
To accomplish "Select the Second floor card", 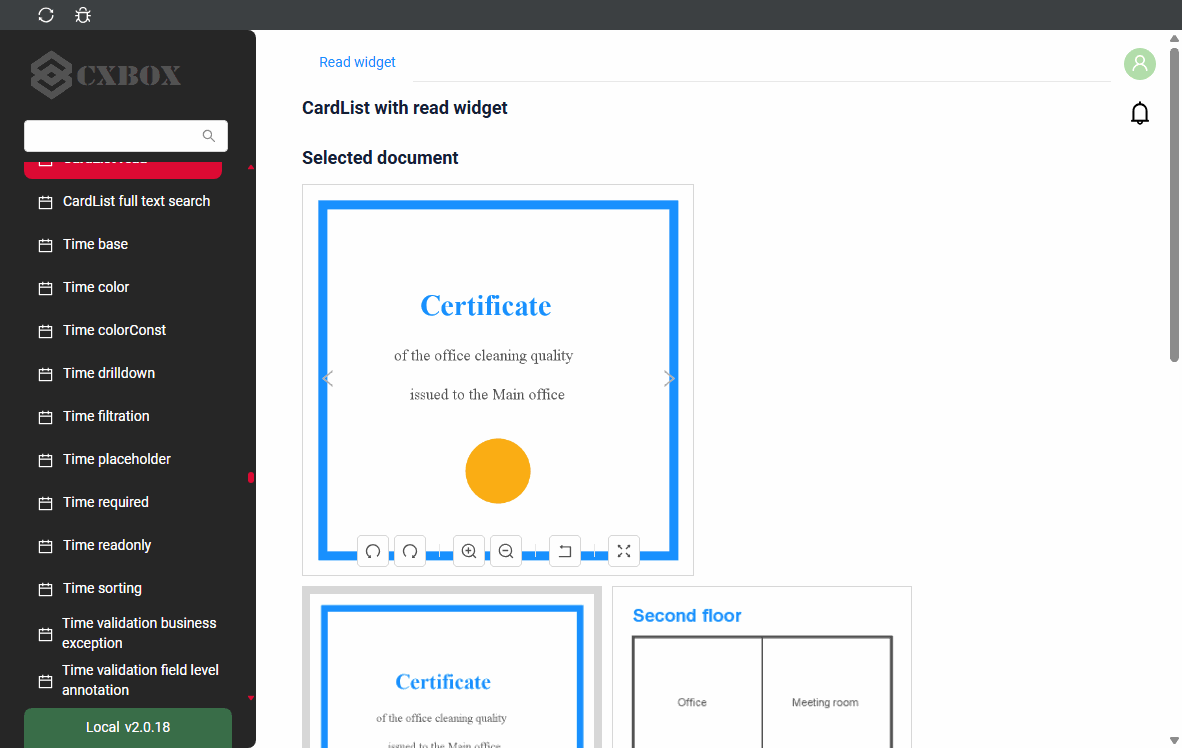I will (x=761, y=667).
